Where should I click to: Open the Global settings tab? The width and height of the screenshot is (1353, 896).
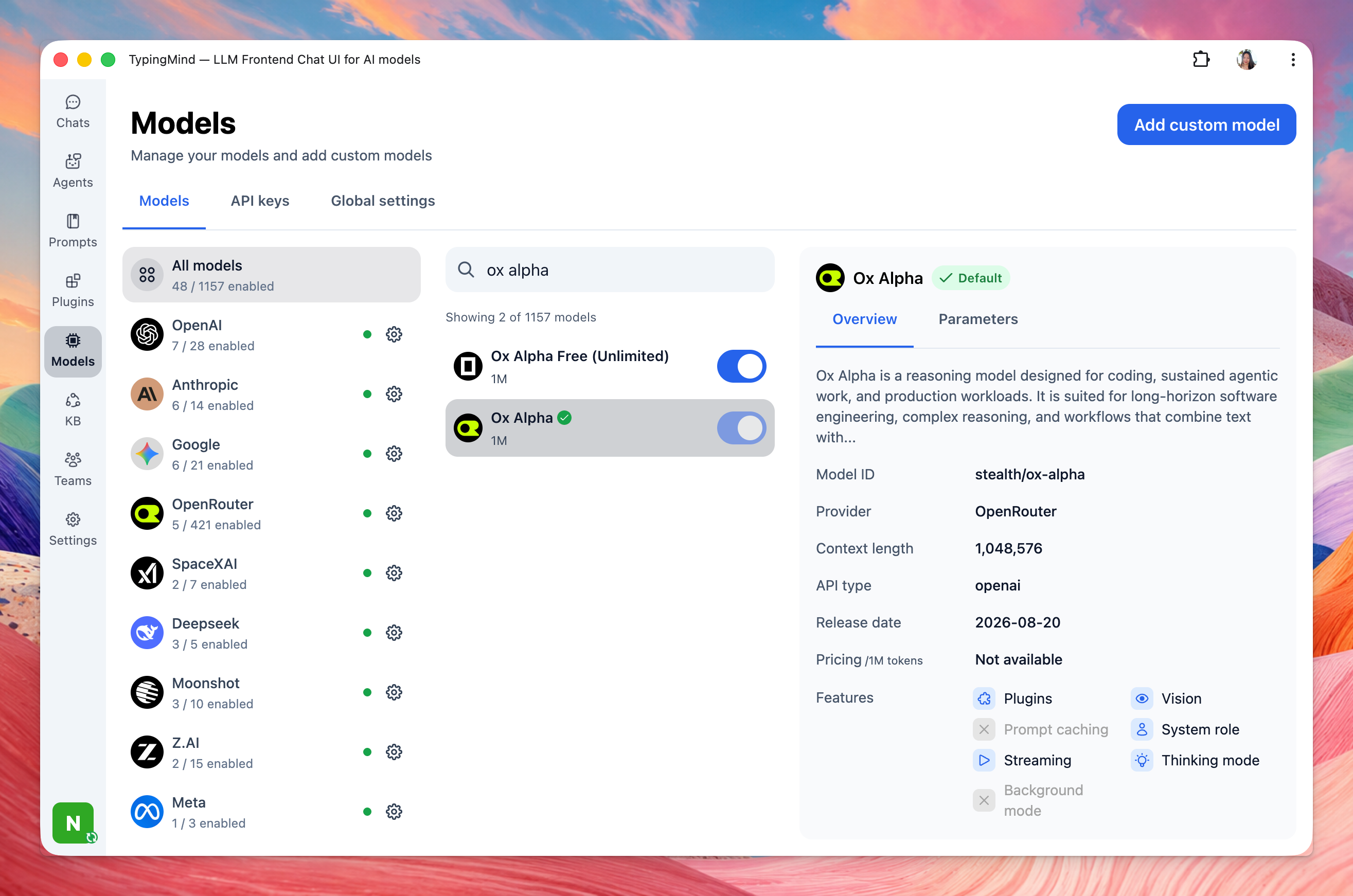pyautogui.click(x=383, y=201)
